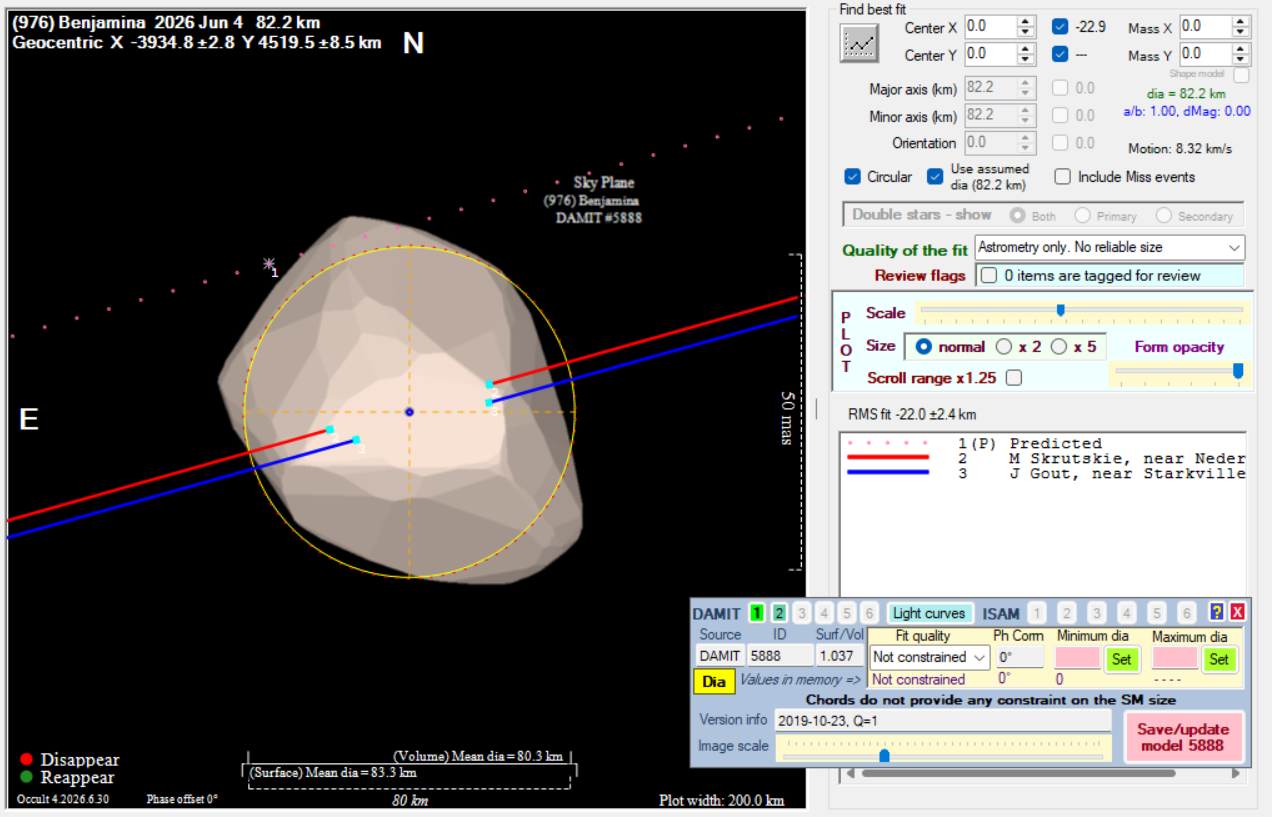Viewport: 1272px width, 817px height.
Task: Toggle the checkbox next to -22.9 for Center X
Action: (1060, 27)
